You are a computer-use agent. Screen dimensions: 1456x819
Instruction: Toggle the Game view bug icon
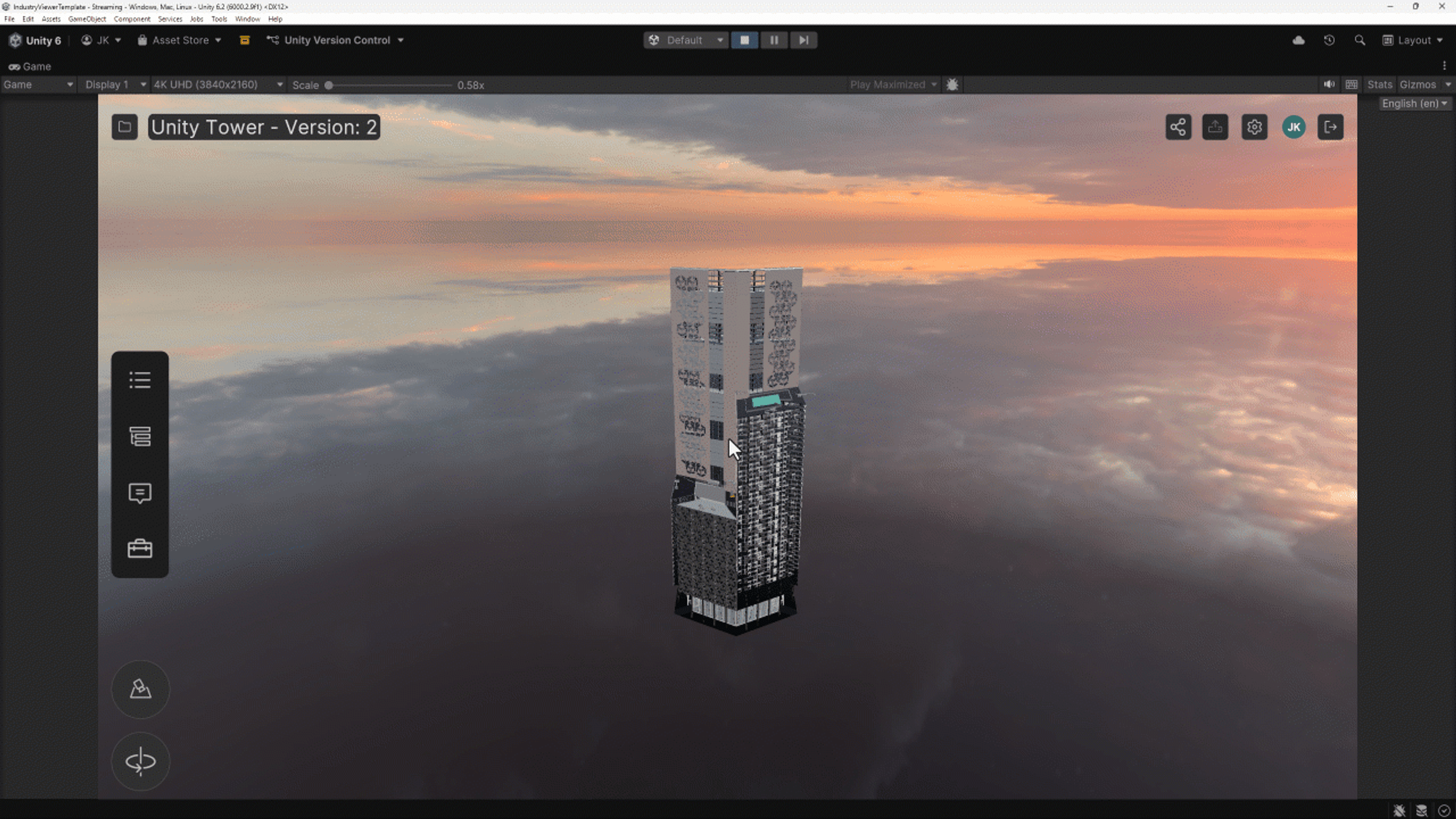pyautogui.click(x=952, y=85)
